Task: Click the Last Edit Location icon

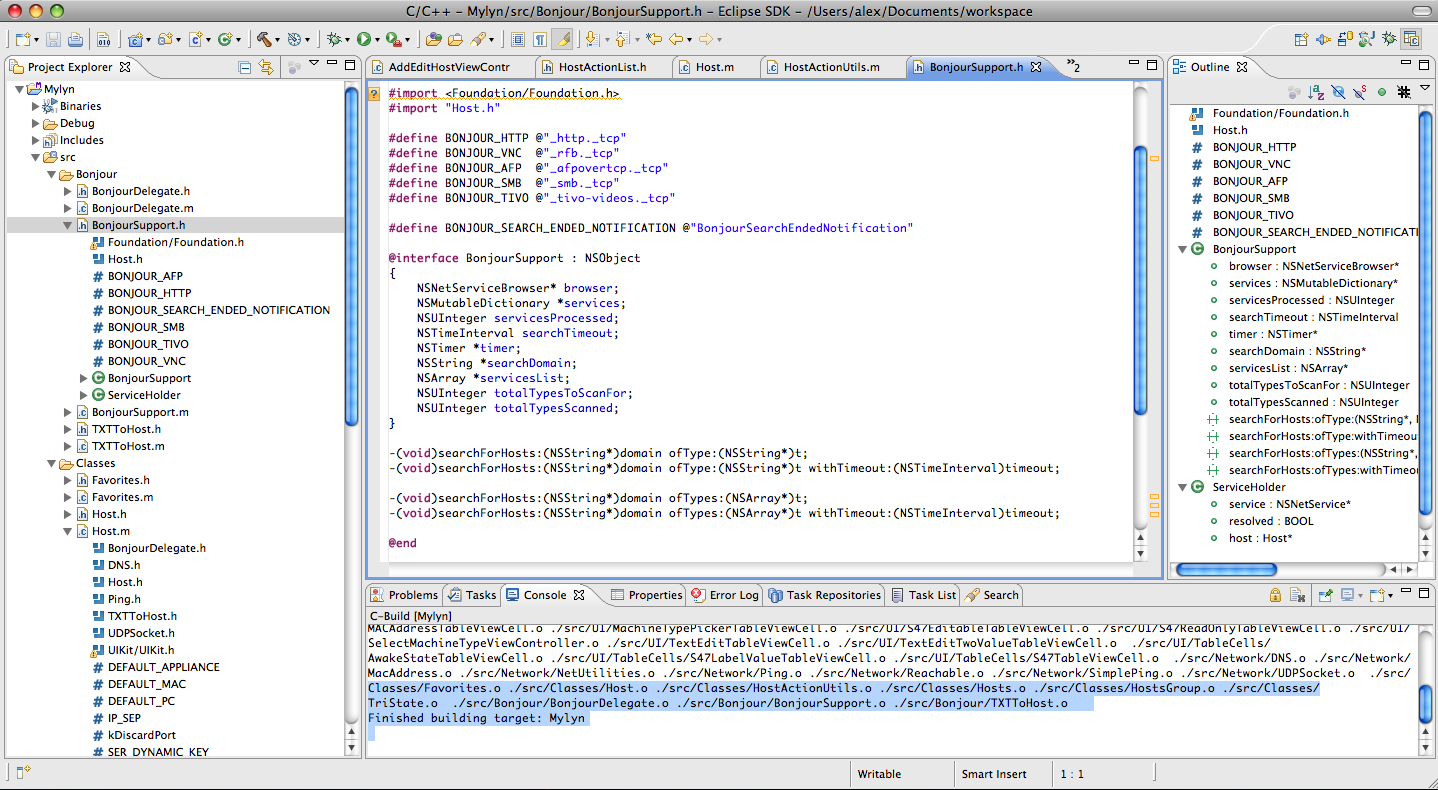Action: click(x=654, y=39)
